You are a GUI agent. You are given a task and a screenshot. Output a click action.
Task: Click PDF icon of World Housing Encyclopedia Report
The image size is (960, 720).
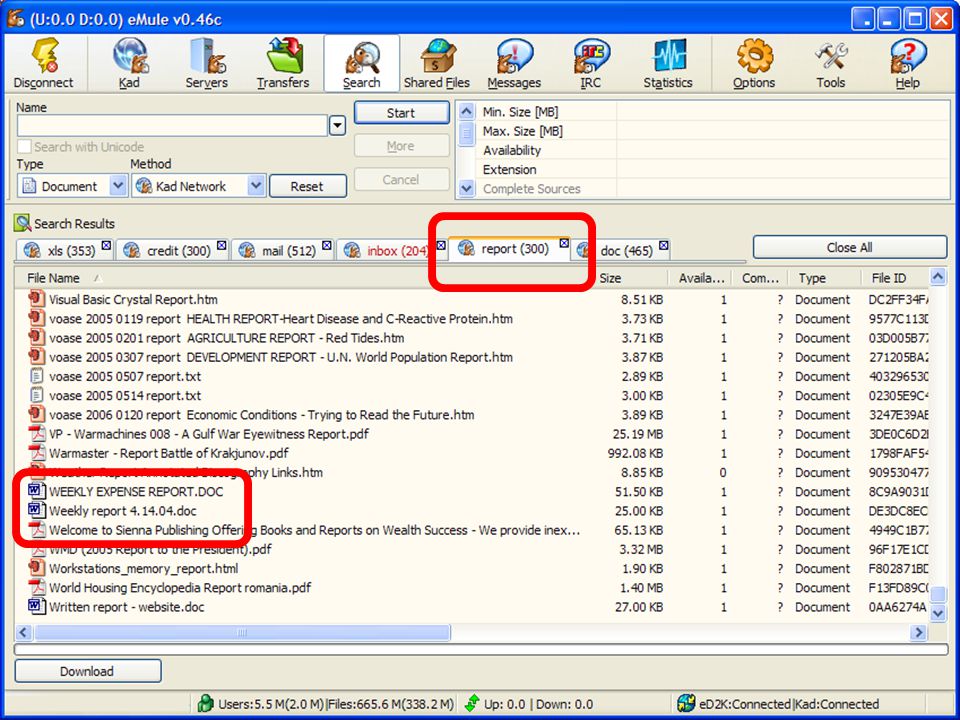click(37, 587)
